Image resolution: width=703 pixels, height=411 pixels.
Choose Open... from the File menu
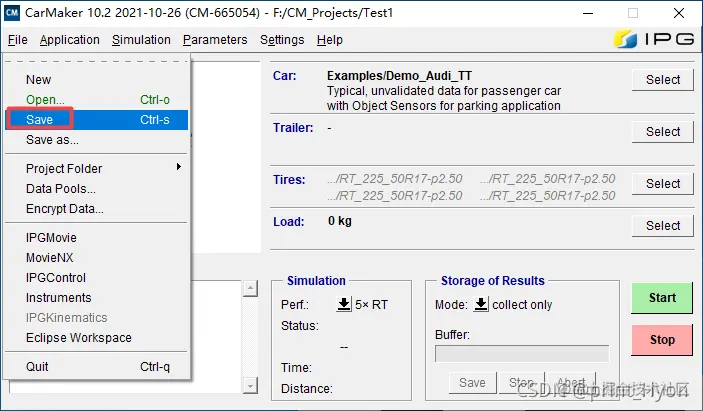tap(96, 100)
